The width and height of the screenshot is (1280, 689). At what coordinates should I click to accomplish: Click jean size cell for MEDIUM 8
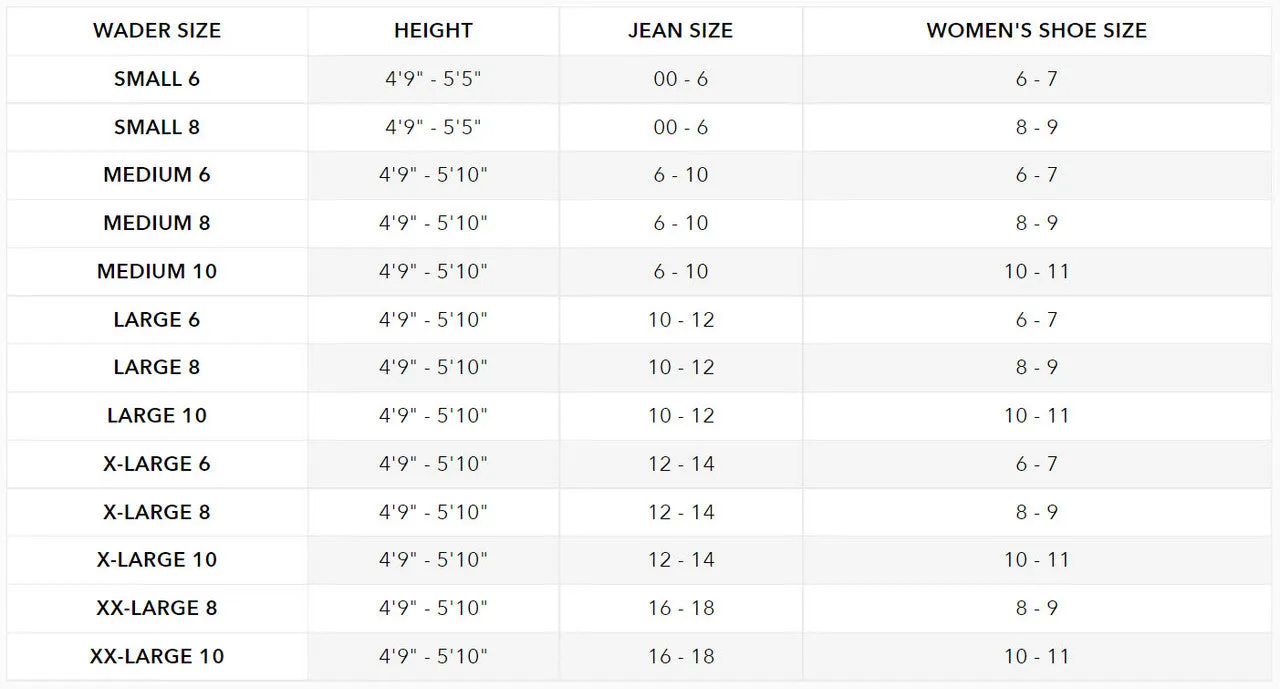point(681,223)
